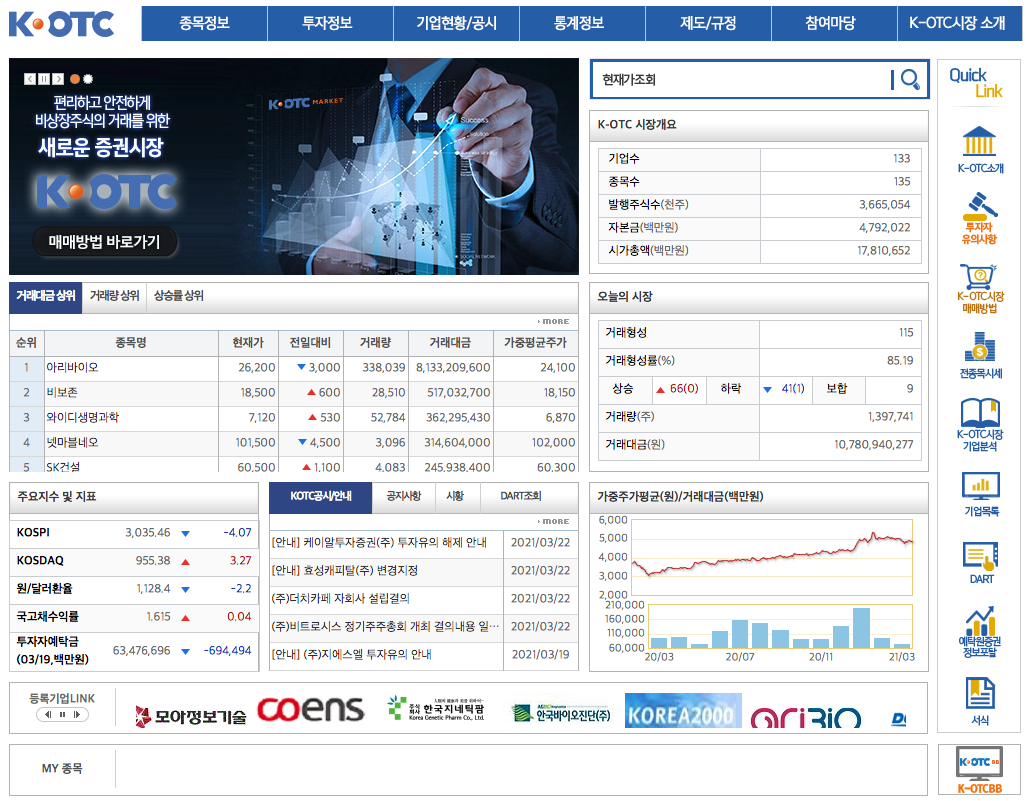Viewport: 1026px width, 801px height.
Task: Click next arrow in 등록기업LINK controls
Action: click(77, 715)
